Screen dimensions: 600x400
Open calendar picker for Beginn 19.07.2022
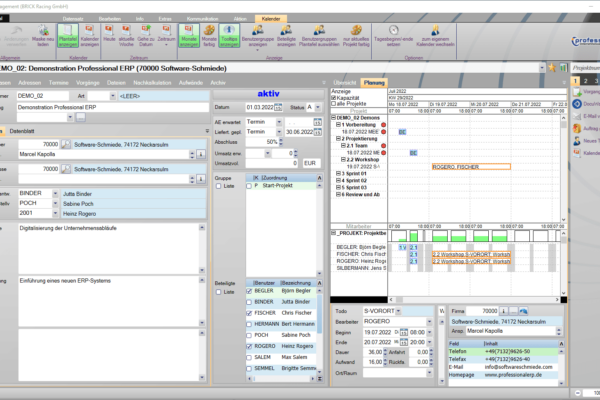(404, 332)
